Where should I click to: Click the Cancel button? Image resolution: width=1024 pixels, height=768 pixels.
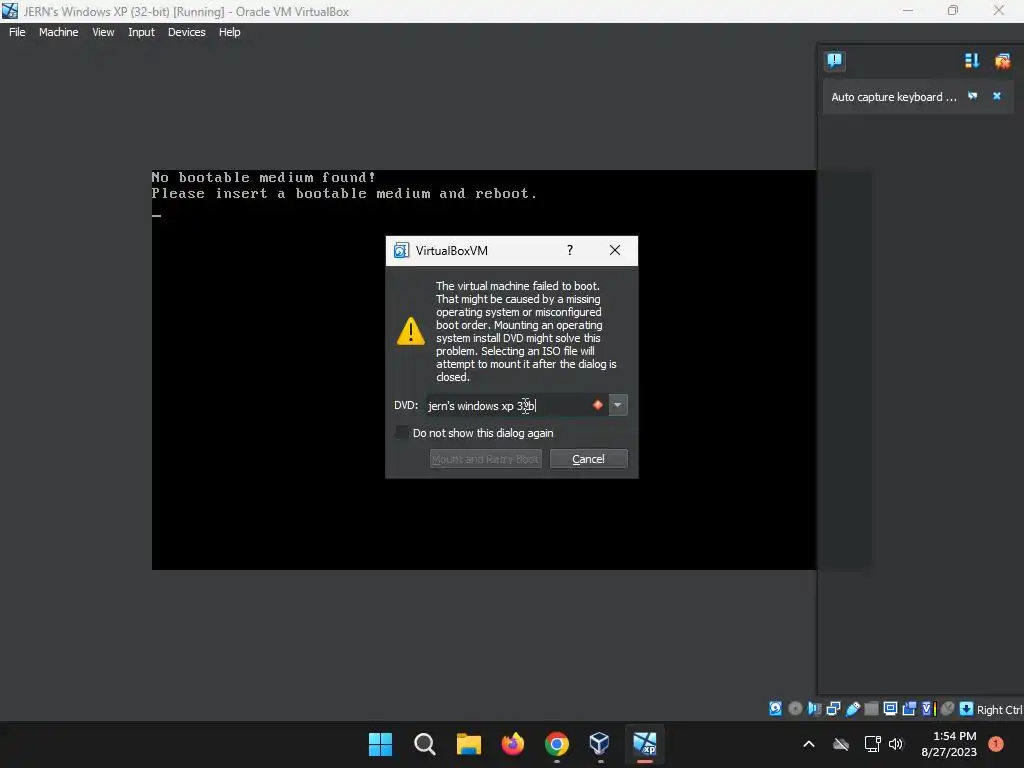coord(588,459)
